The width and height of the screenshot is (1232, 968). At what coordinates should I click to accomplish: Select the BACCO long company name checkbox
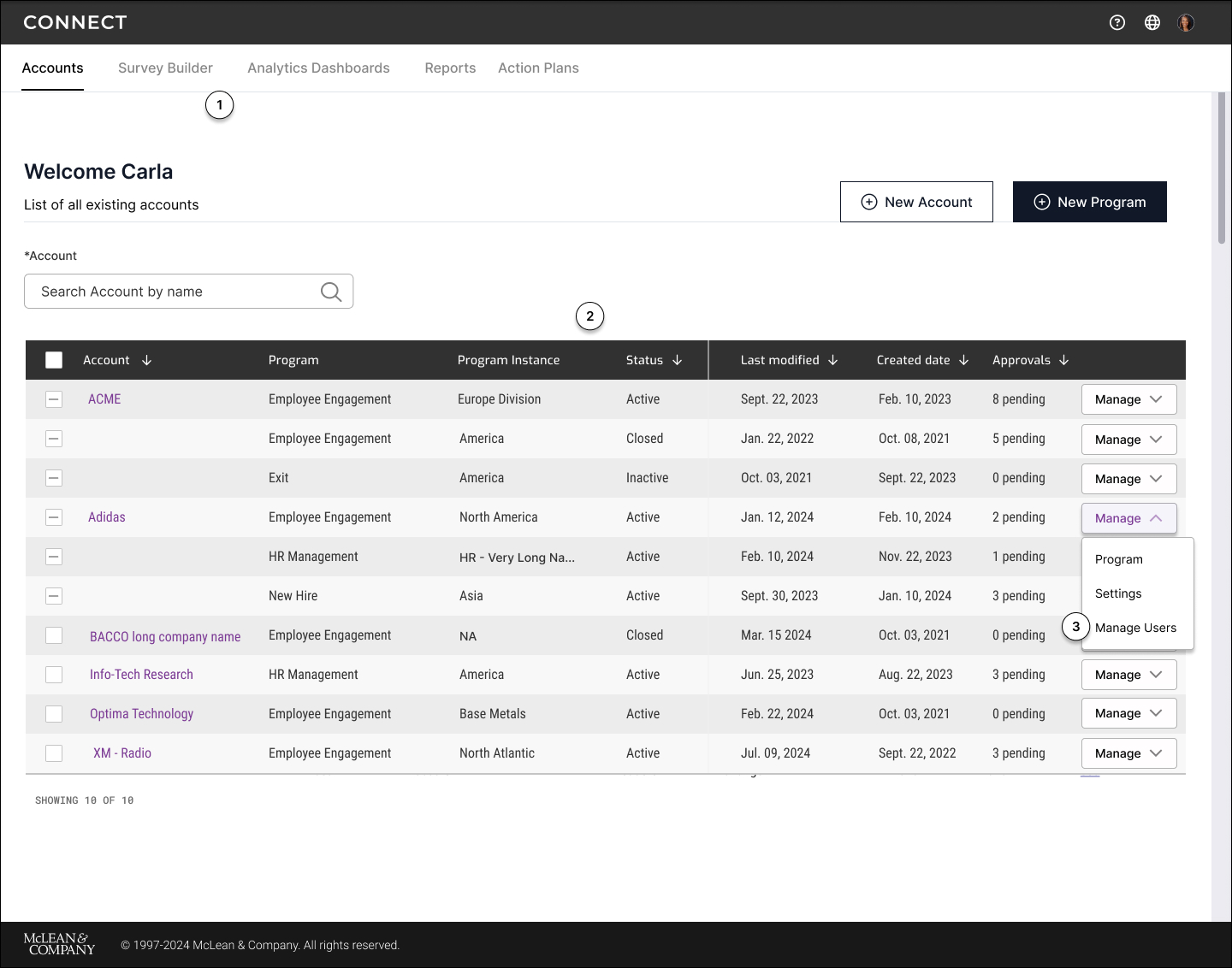coord(54,635)
